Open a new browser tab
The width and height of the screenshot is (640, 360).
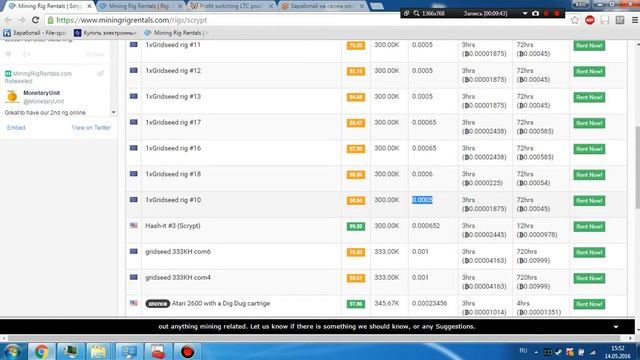pos(376,6)
